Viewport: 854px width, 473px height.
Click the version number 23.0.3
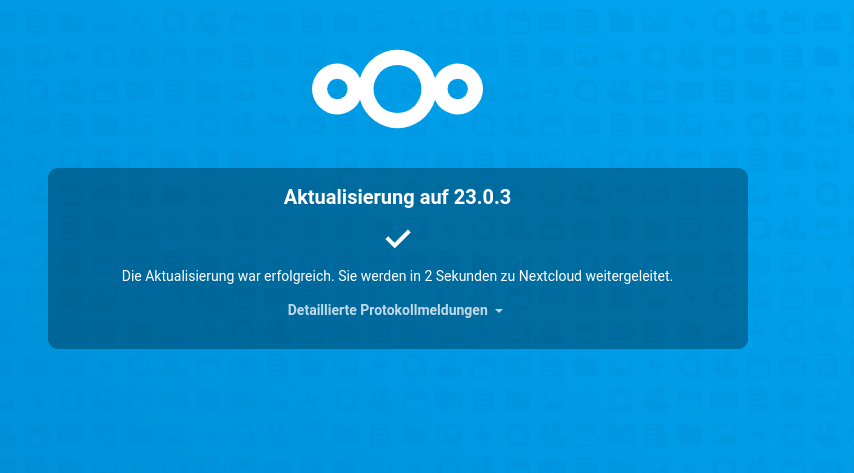pos(483,197)
